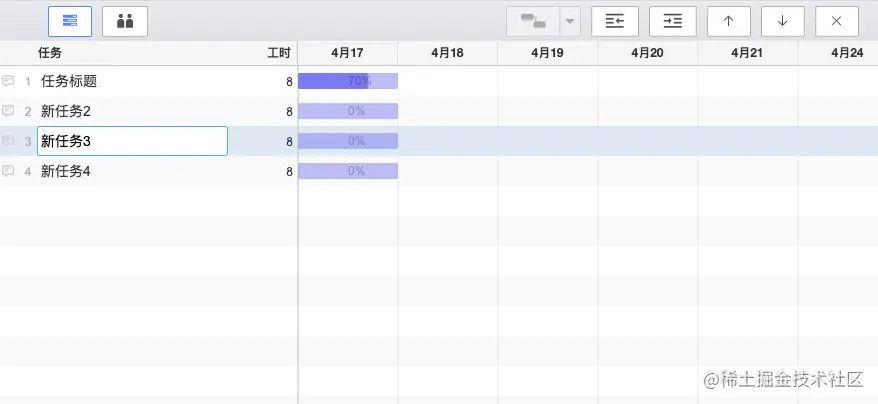Click the hours value 8 for 新任务2

pyautogui.click(x=289, y=112)
